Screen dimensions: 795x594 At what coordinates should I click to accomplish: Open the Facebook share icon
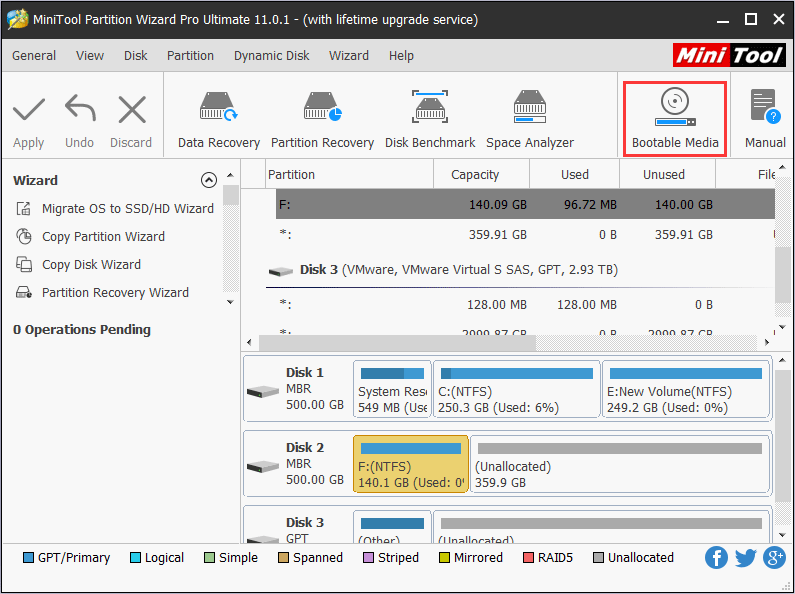tap(716, 558)
